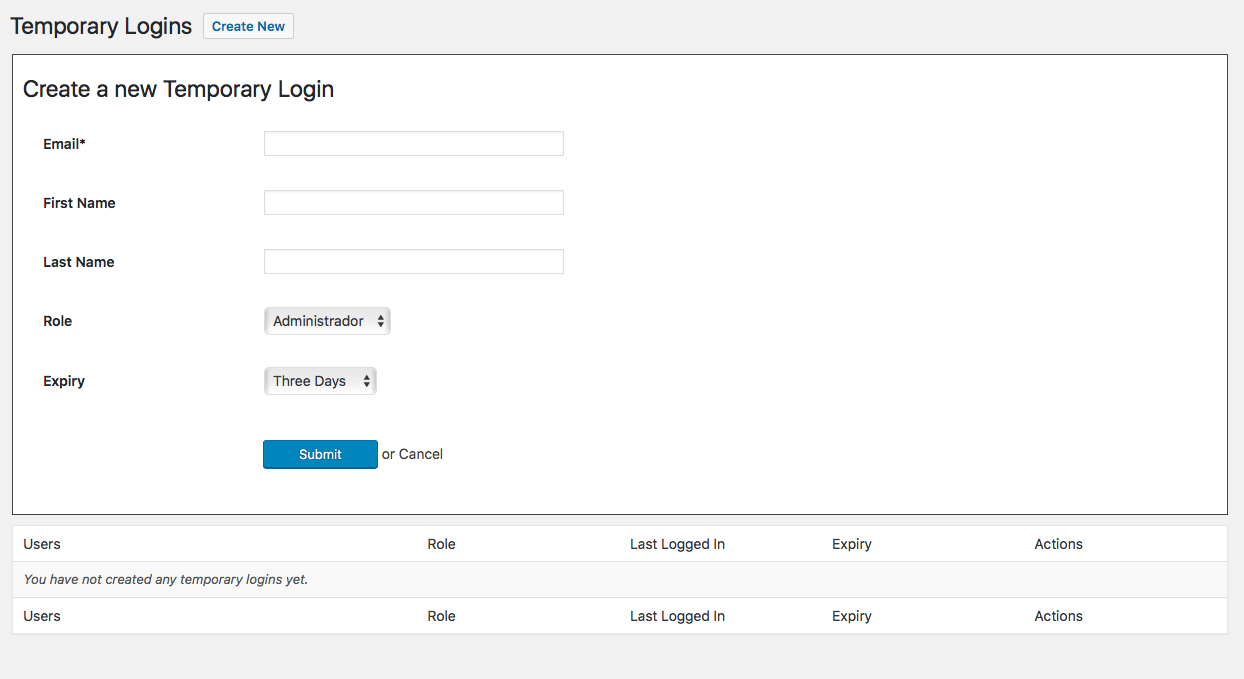The width and height of the screenshot is (1244, 679).
Task: Click the Last Logged In header in table top row
Action: pyautogui.click(x=677, y=544)
